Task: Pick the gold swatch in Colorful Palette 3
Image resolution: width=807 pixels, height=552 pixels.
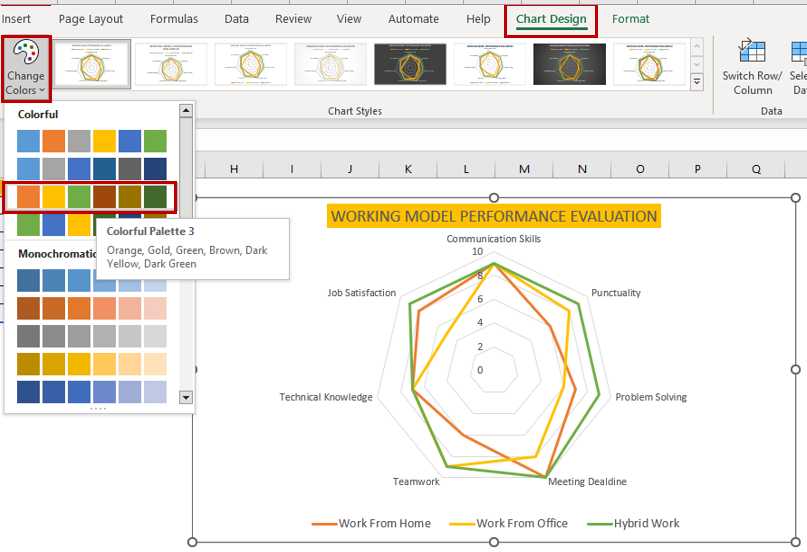Action: [54, 197]
